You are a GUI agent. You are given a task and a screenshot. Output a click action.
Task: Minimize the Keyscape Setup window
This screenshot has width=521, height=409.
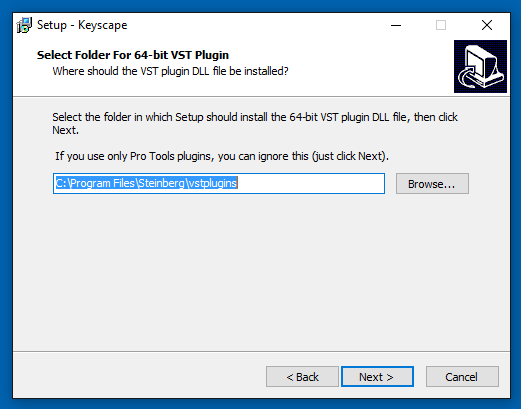coord(396,25)
